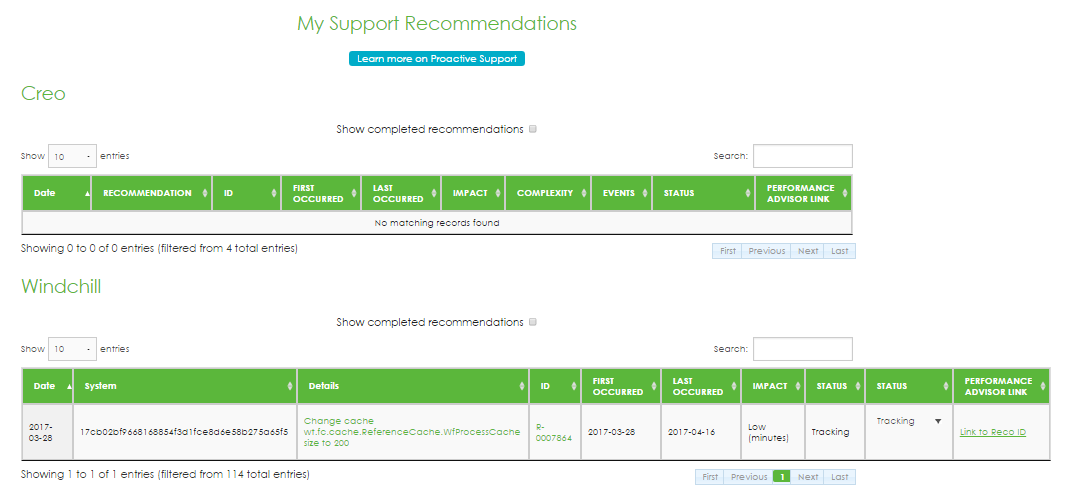Click the No matching records found row

436,223
